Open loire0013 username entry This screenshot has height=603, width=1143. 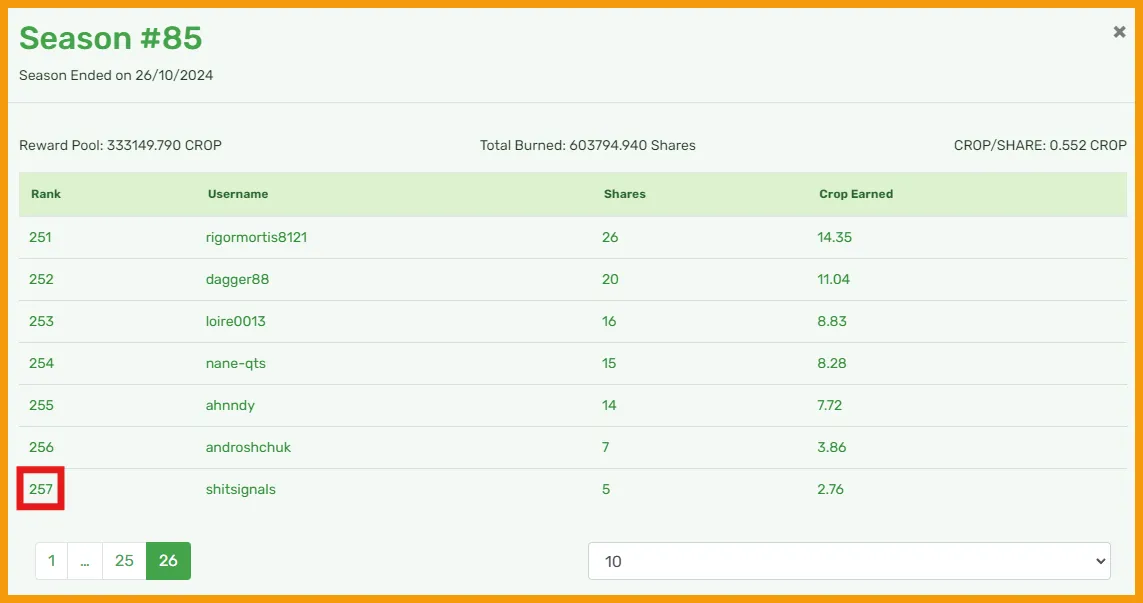(235, 322)
